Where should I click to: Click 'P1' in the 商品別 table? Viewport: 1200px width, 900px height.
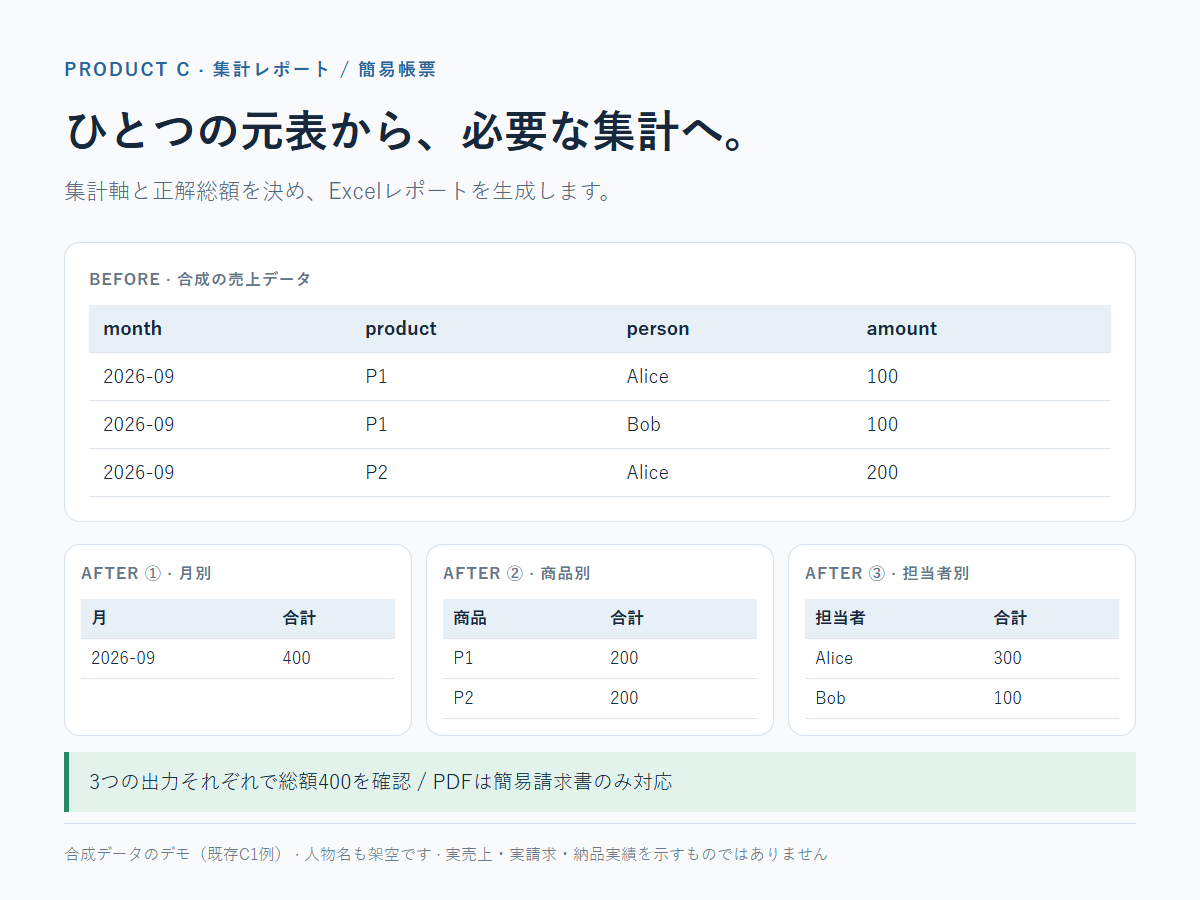click(463, 658)
